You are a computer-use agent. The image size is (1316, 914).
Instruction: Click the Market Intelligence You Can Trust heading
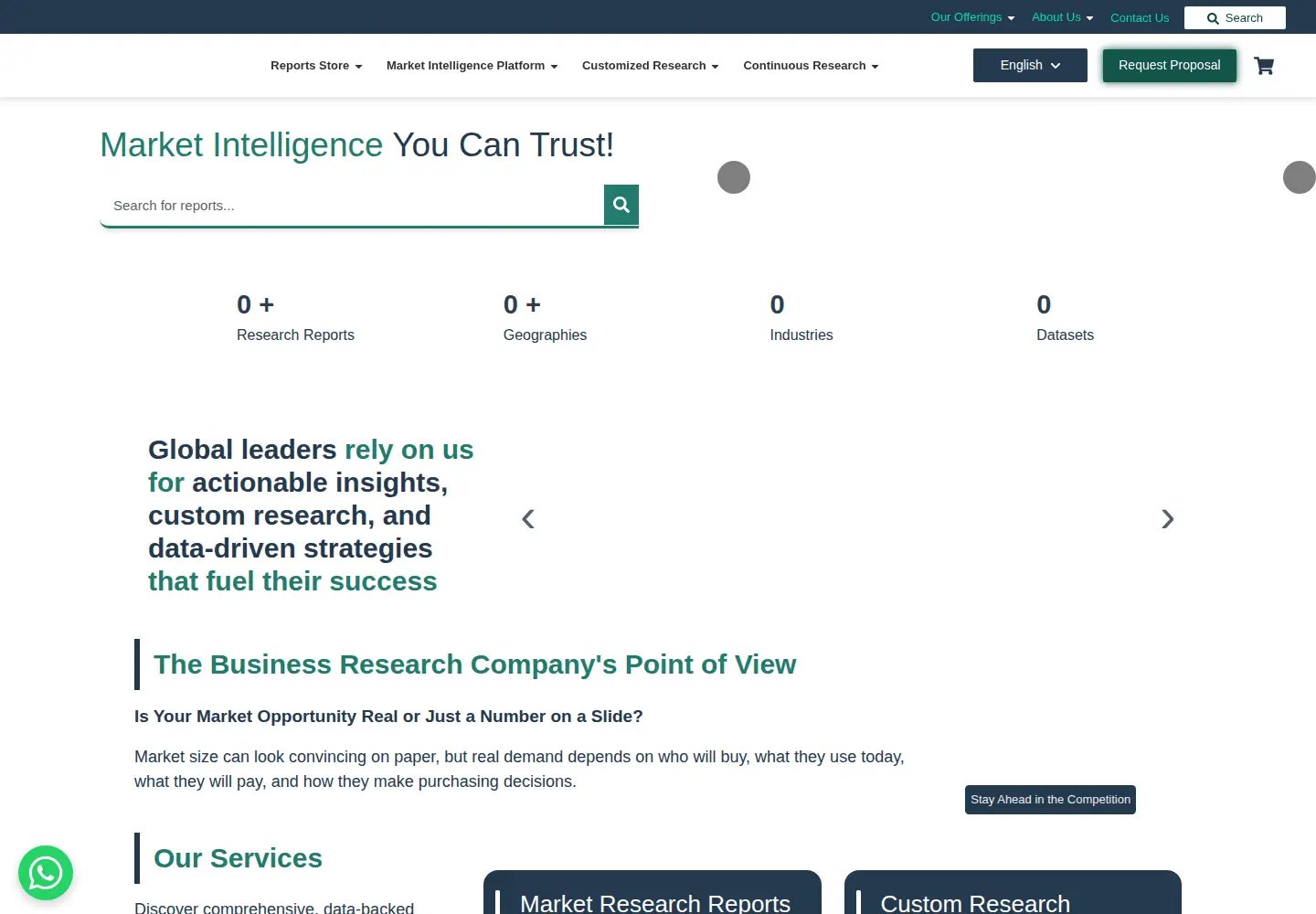tap(356, 145)
